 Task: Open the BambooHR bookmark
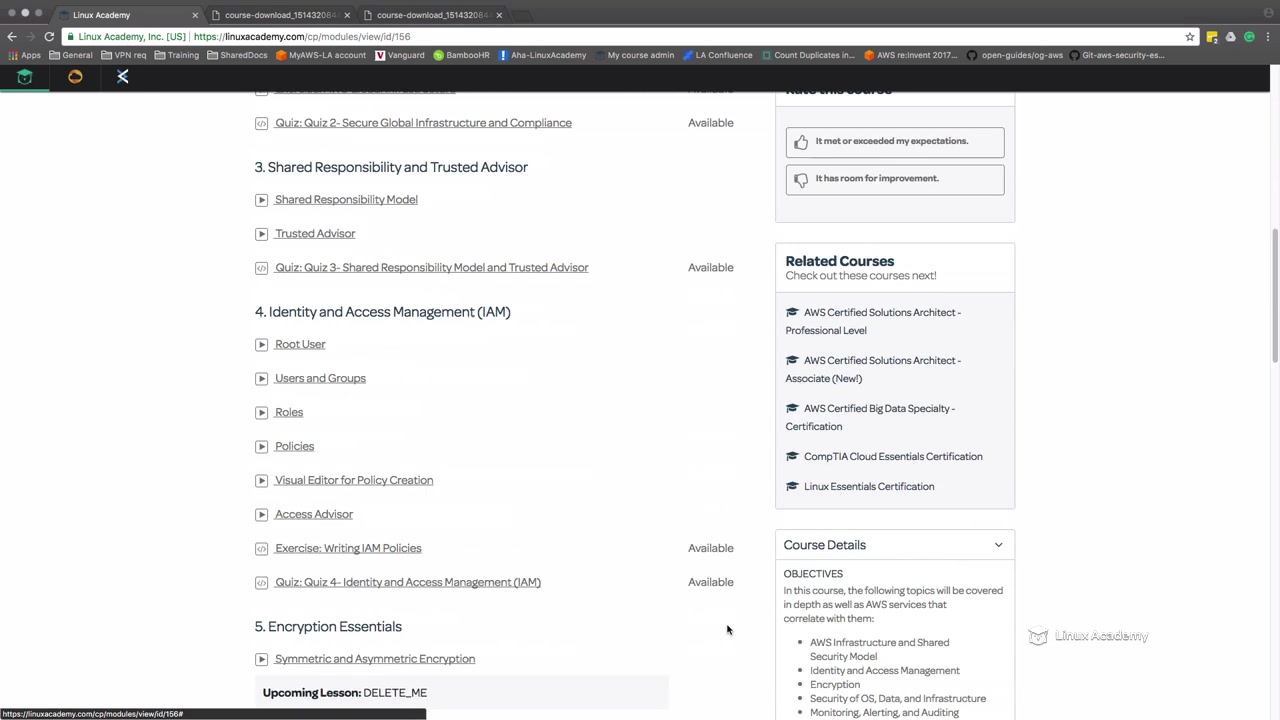pyautogui.click(x=461, y=55)
